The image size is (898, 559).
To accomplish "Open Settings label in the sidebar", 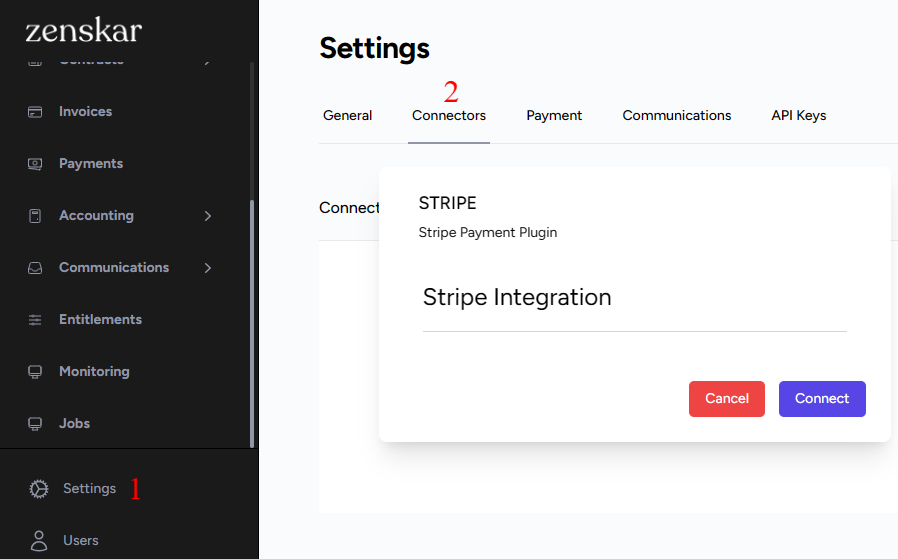I will [x=89, y=489].
